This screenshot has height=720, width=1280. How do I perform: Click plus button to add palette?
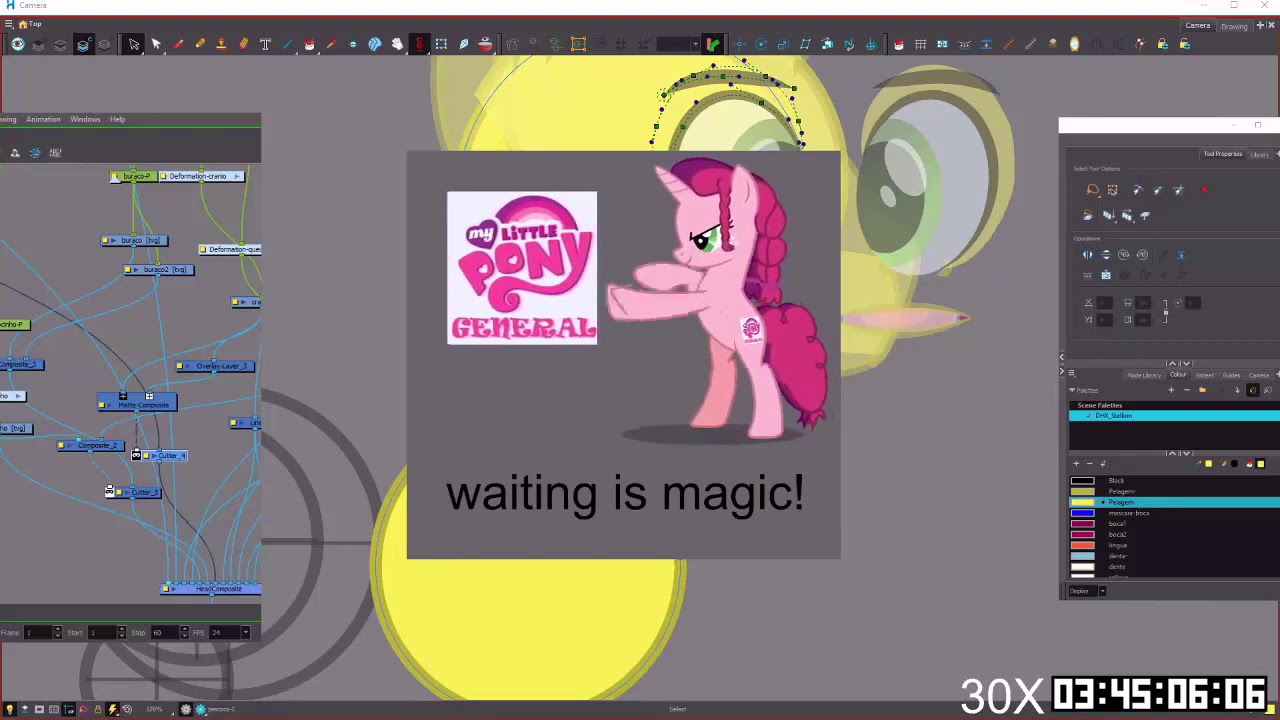click(x=1172, y=390)
